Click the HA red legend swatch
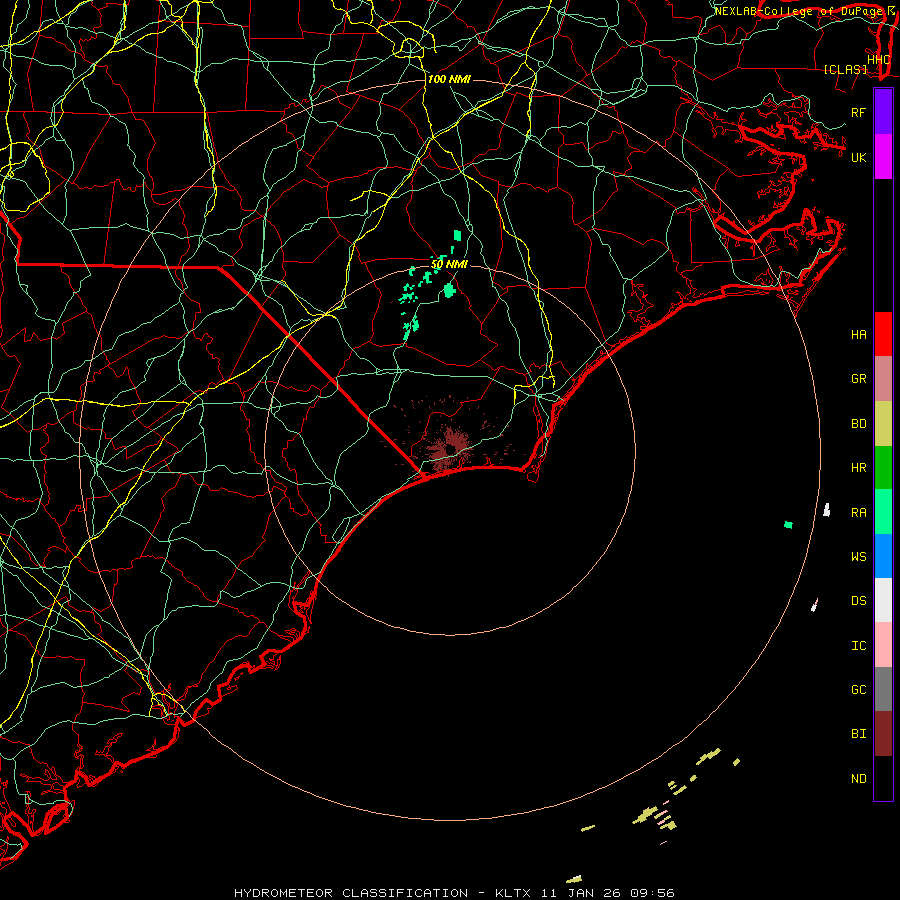Screen dimensions: 900x900 click(x=883, y=334)
